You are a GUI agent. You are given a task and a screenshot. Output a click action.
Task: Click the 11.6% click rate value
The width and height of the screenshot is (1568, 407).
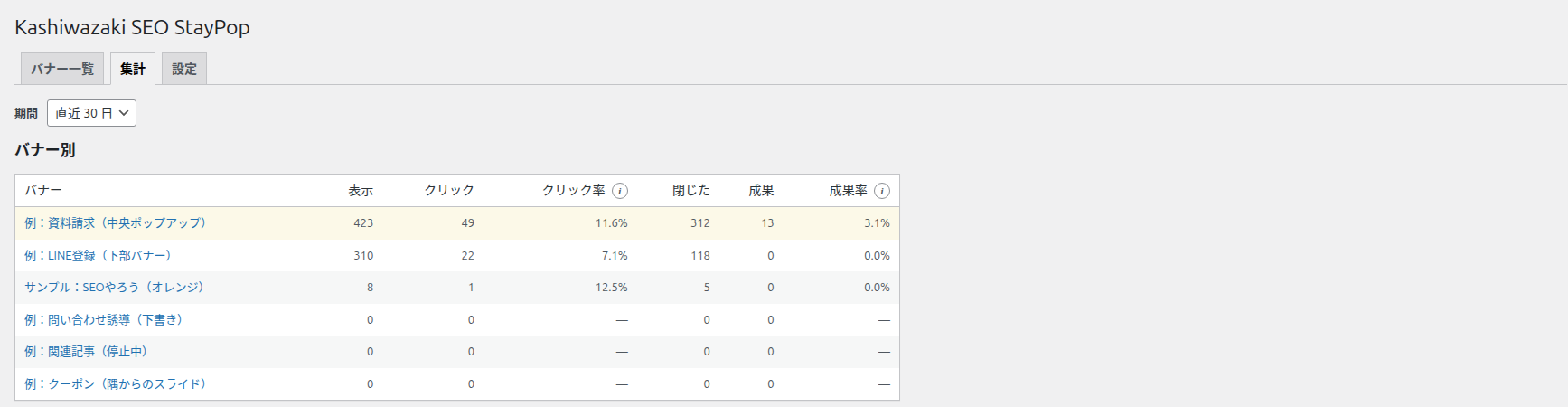(x=611, y=223)
